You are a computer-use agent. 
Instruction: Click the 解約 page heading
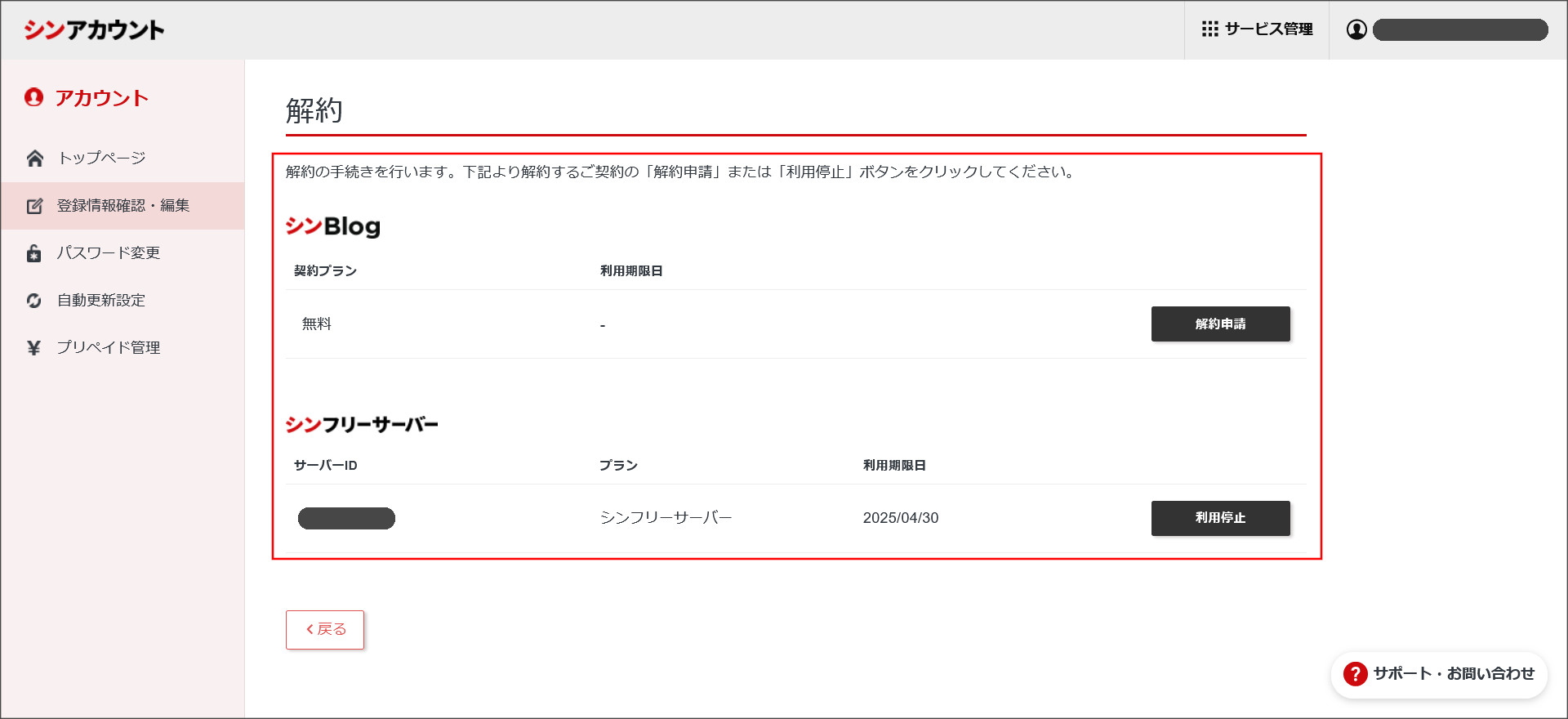[314, 110]
